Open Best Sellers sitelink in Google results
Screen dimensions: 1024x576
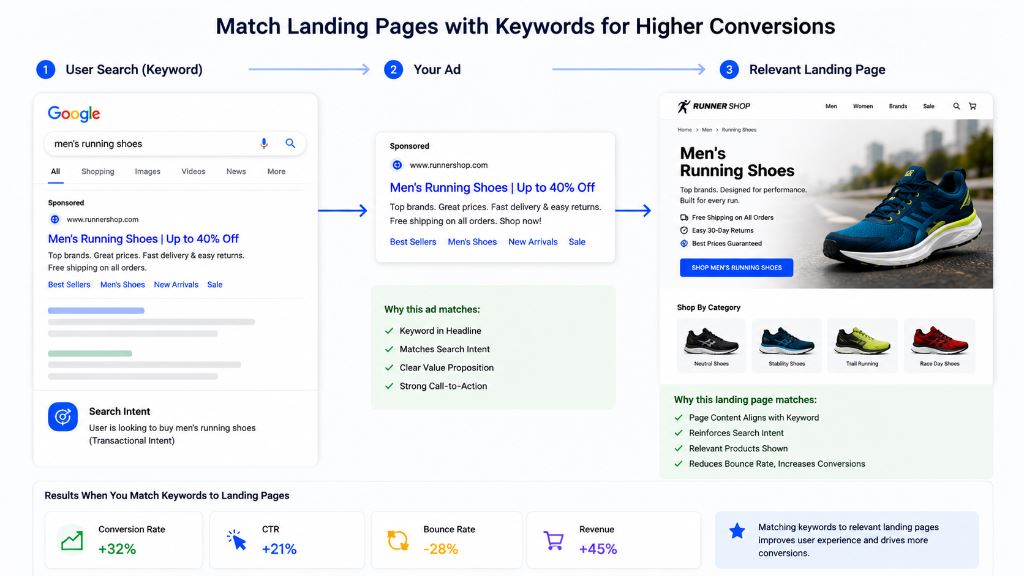69,285
